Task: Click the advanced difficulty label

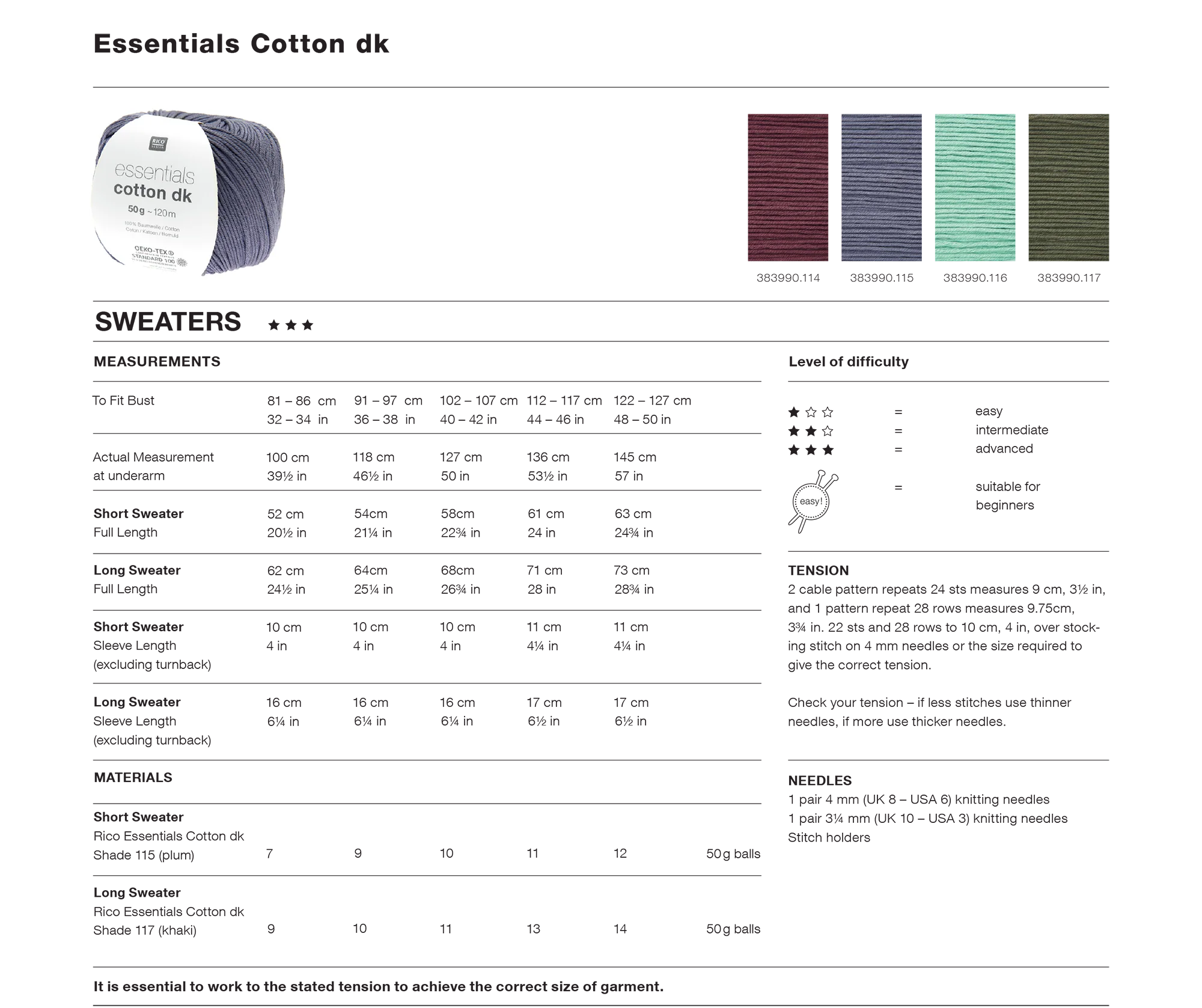Action: click(x=1004, y=448)
